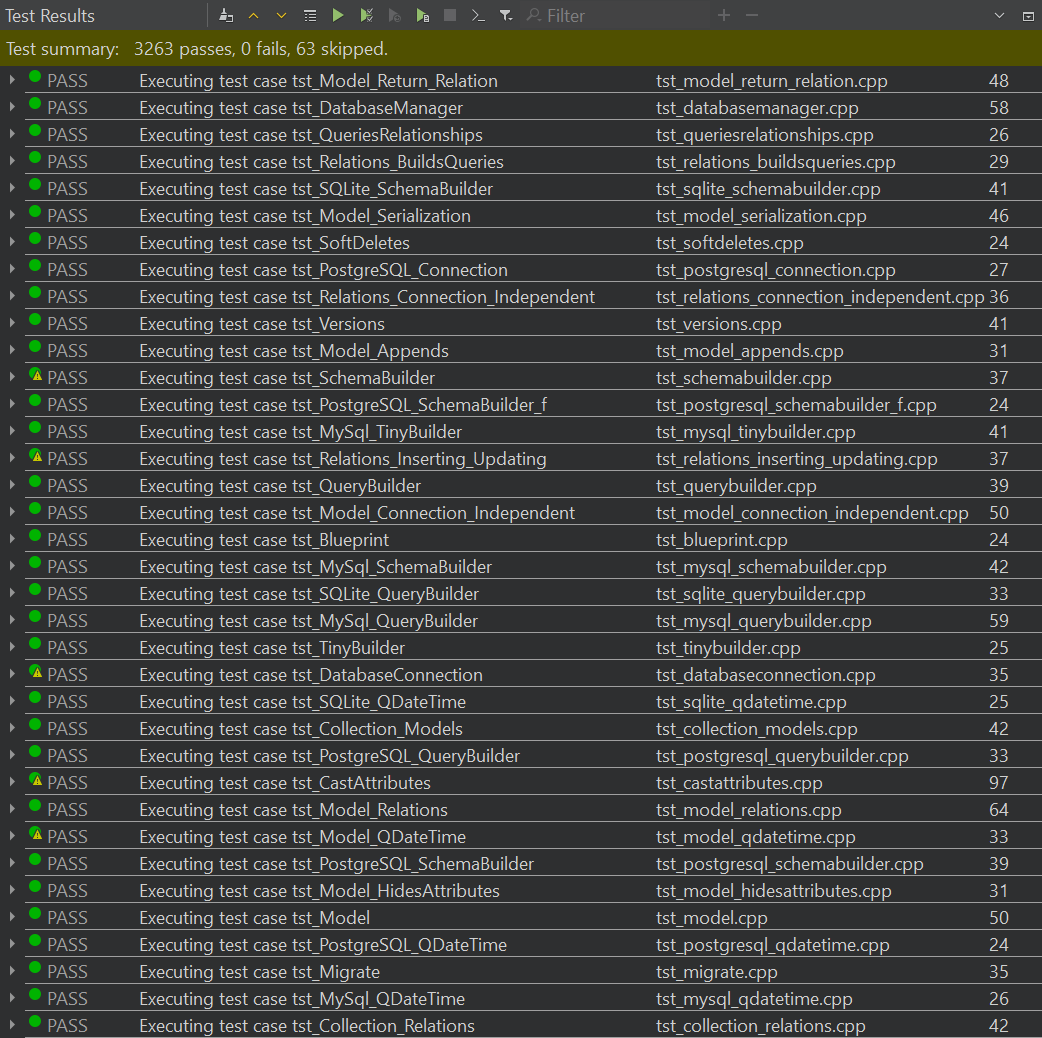The height and width of the screenshot is (1038, 1042).
Task: Click the warning icon on tst_DatabaseConnection row
Action: click(37, 673)
